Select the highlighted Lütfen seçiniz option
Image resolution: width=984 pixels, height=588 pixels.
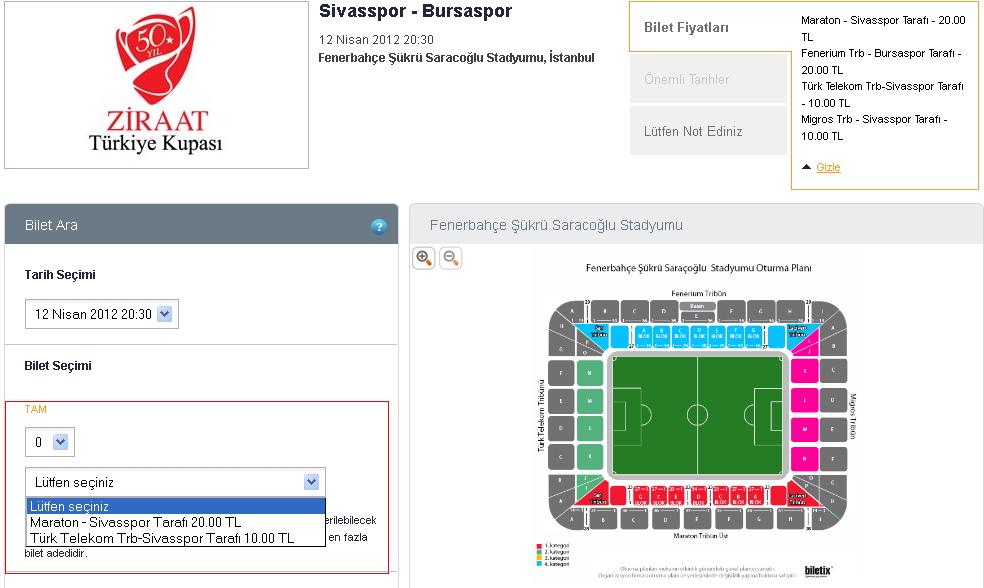pyautogui.click(x=176, y=506)
